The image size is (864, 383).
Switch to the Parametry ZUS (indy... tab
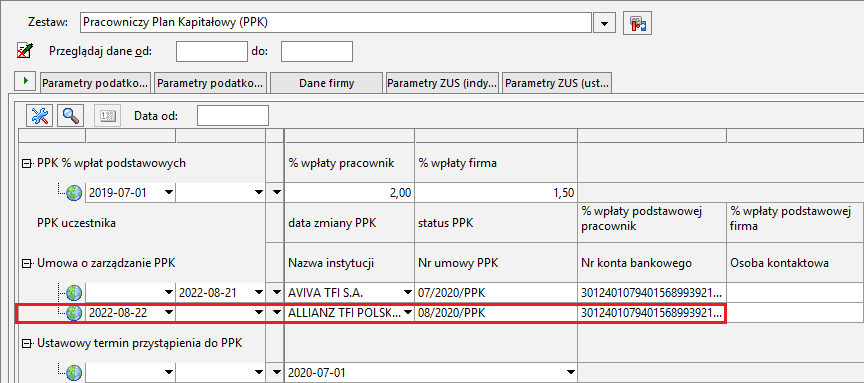pyautogui.click(x=443, y=83)
